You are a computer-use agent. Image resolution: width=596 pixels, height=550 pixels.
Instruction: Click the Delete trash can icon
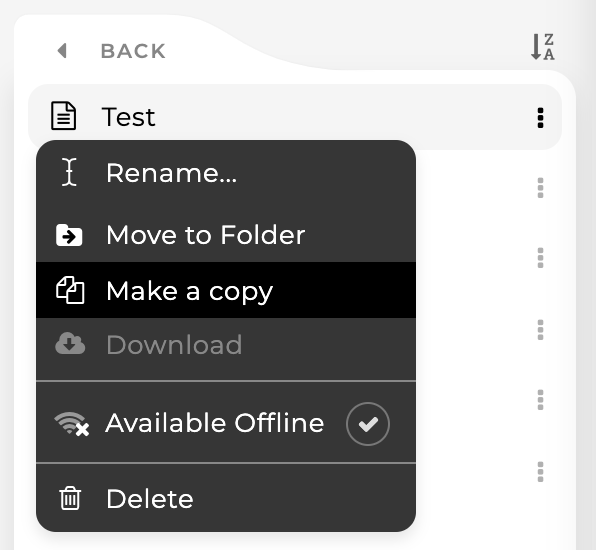point(70,498)
